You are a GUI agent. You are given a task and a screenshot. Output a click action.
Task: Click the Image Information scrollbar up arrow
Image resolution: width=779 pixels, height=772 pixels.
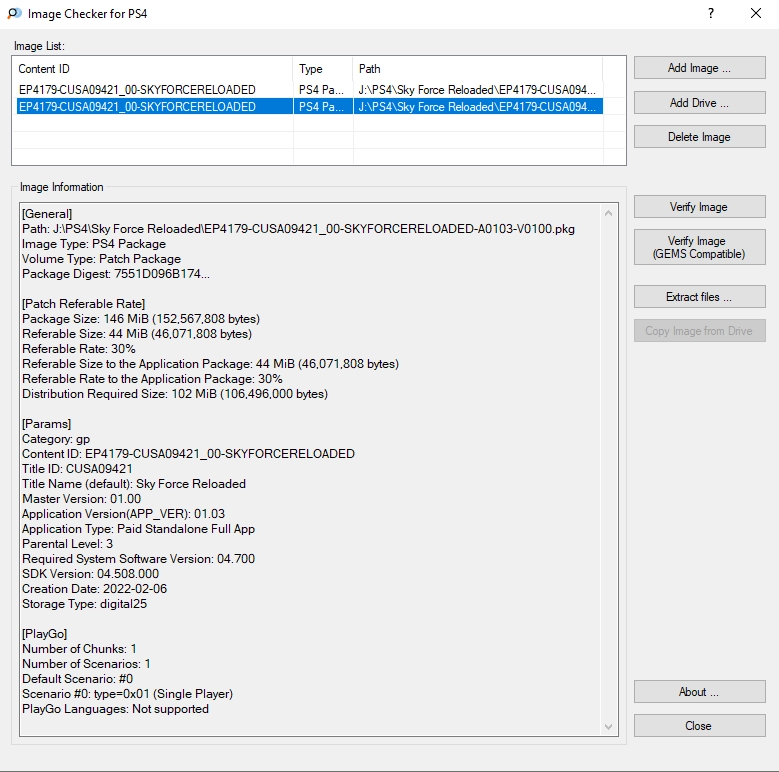(608, 213)
